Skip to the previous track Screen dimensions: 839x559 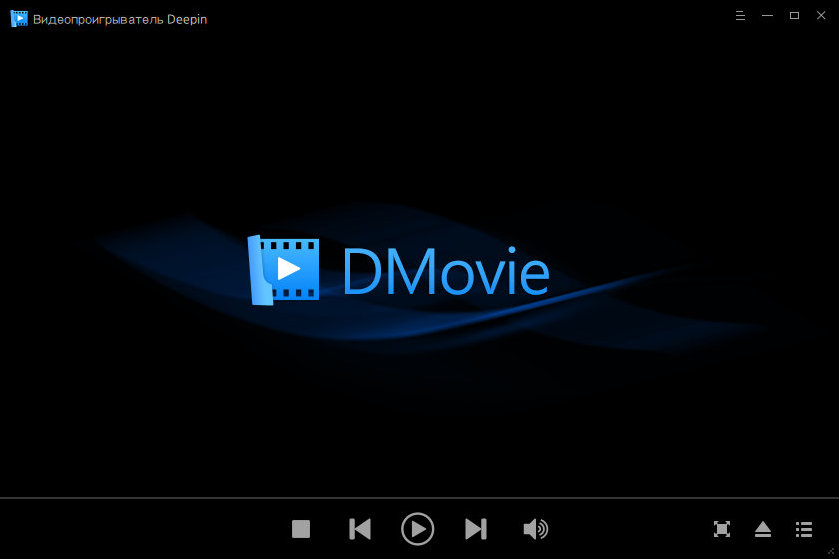coord(360,529)
